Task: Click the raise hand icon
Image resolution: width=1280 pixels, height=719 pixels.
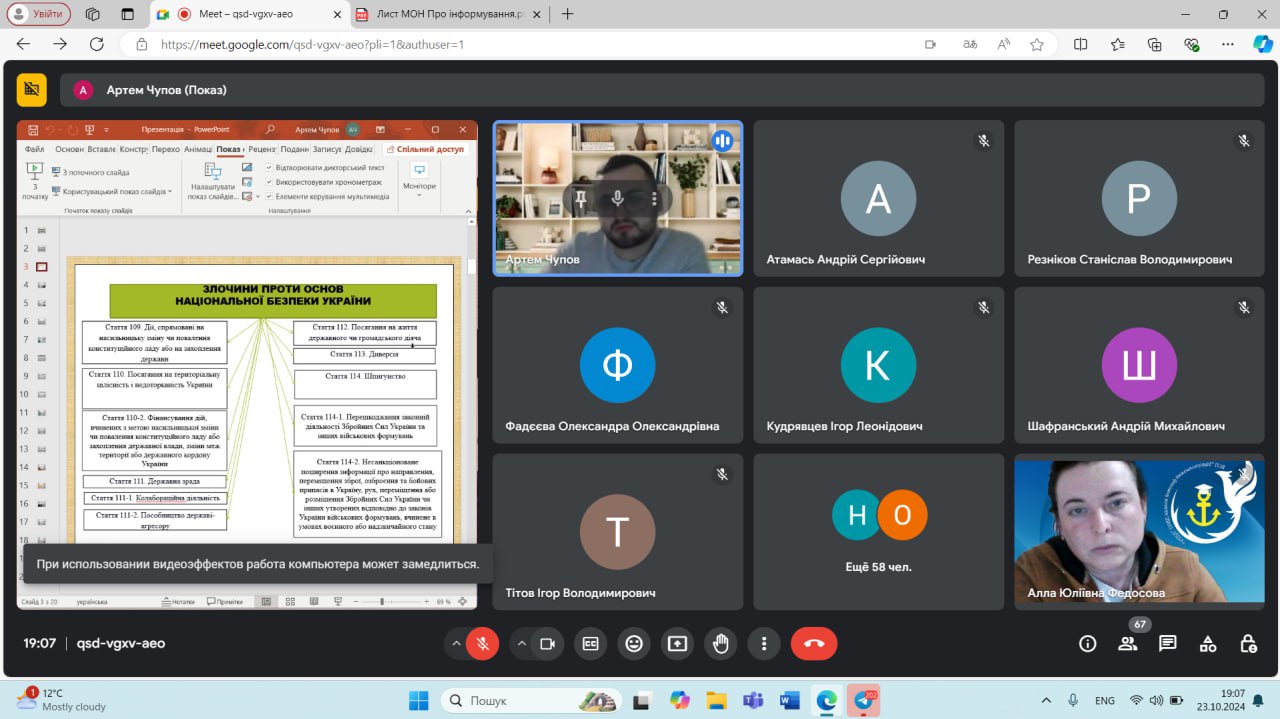Action: (720, 644)
